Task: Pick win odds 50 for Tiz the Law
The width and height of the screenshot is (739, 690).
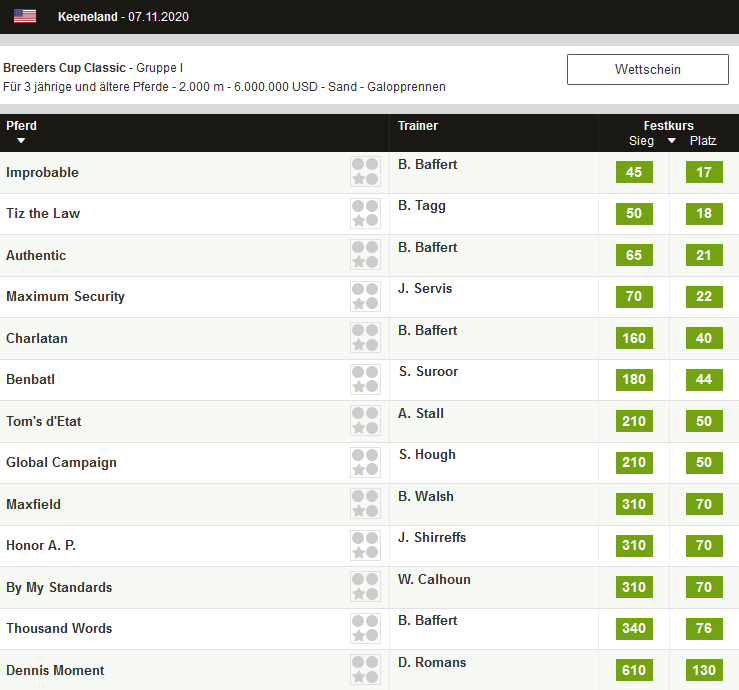Action: [x=634, y=213]
